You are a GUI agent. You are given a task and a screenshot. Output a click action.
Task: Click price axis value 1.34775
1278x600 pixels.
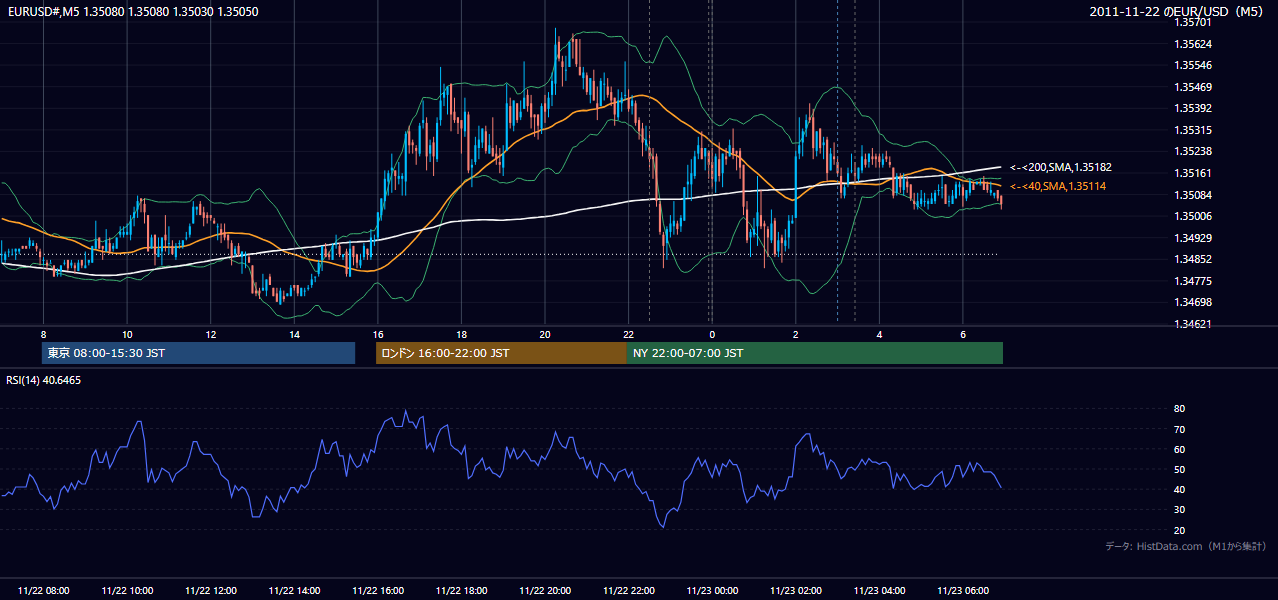1194,281
